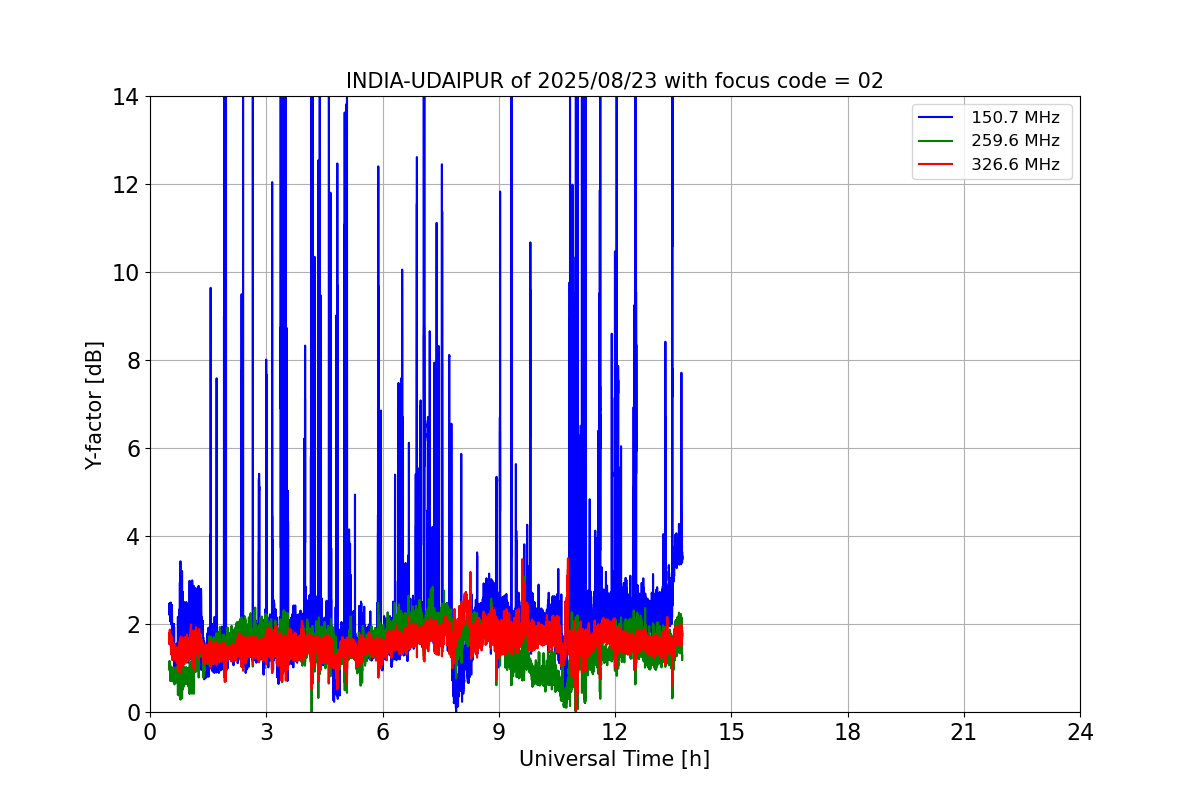
Task: Click x-axis tick label 3
Action: (266, 732)
